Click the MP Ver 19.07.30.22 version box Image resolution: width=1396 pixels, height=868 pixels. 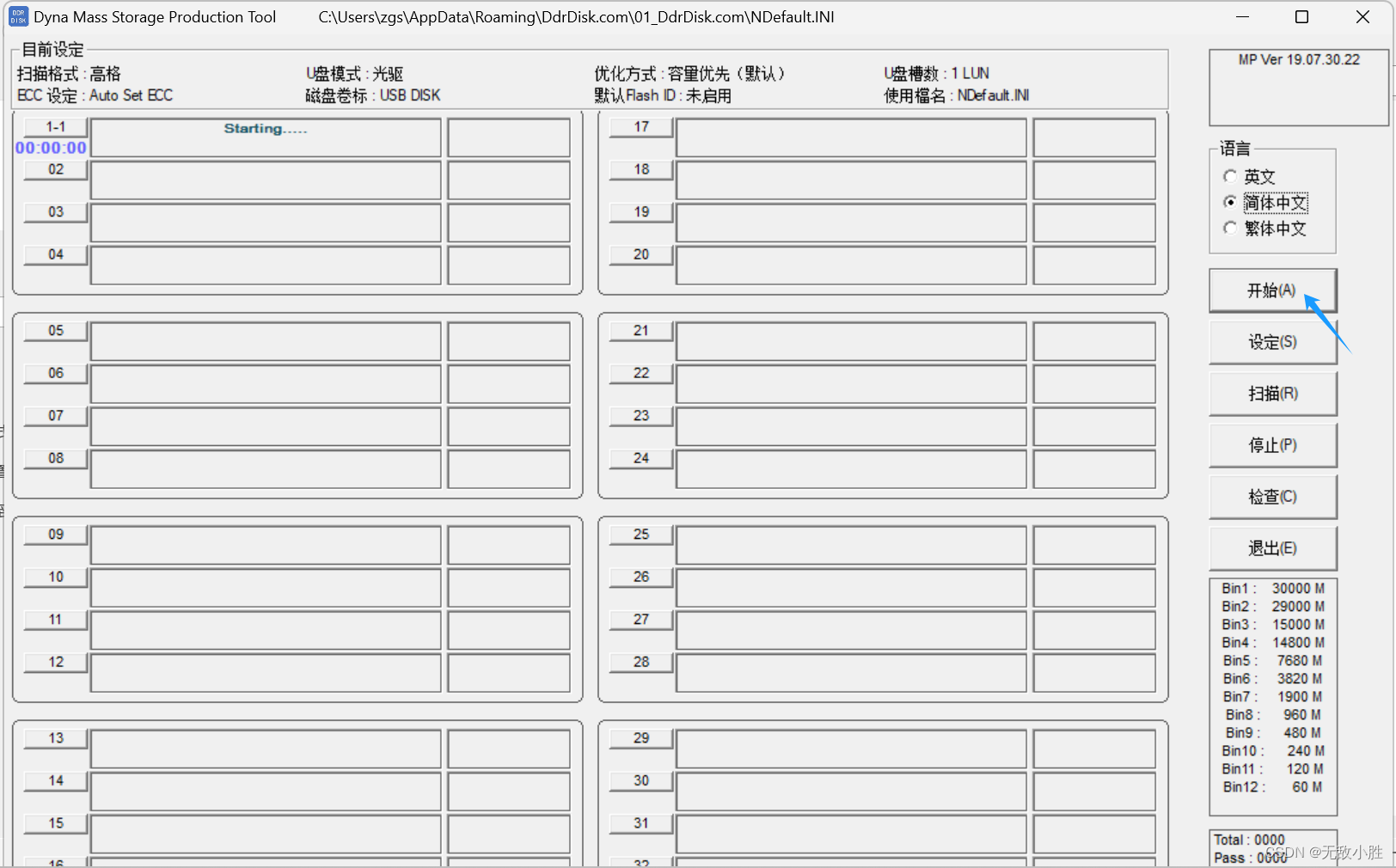(1298, 87)
